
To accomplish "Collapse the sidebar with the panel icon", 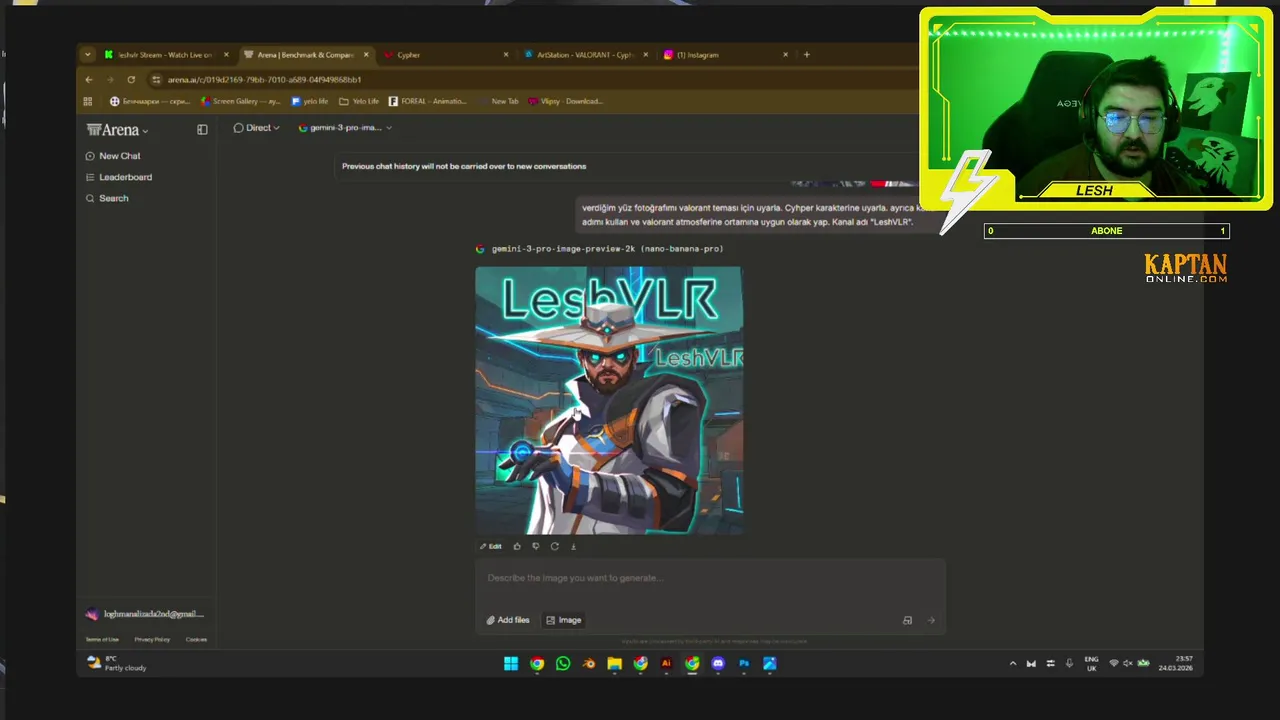I will 202,129.
